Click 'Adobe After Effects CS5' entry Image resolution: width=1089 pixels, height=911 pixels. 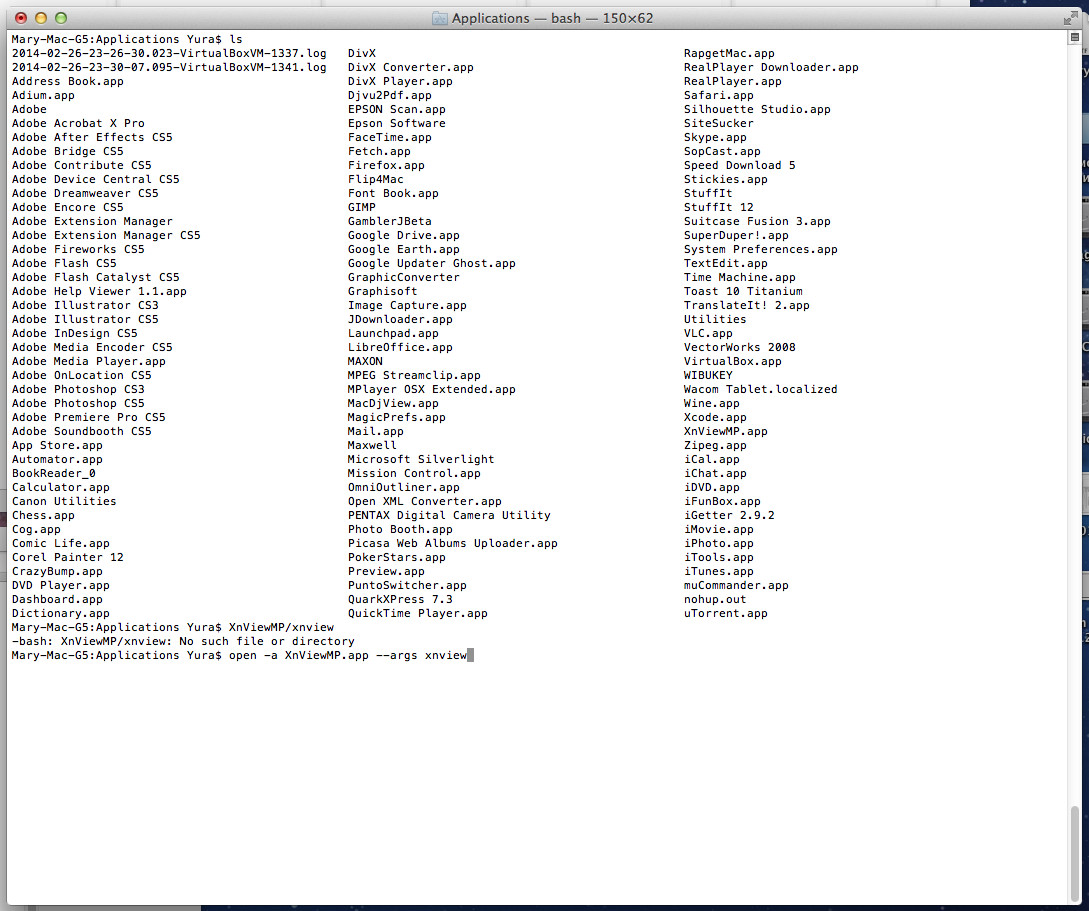[x=92, y=137]
